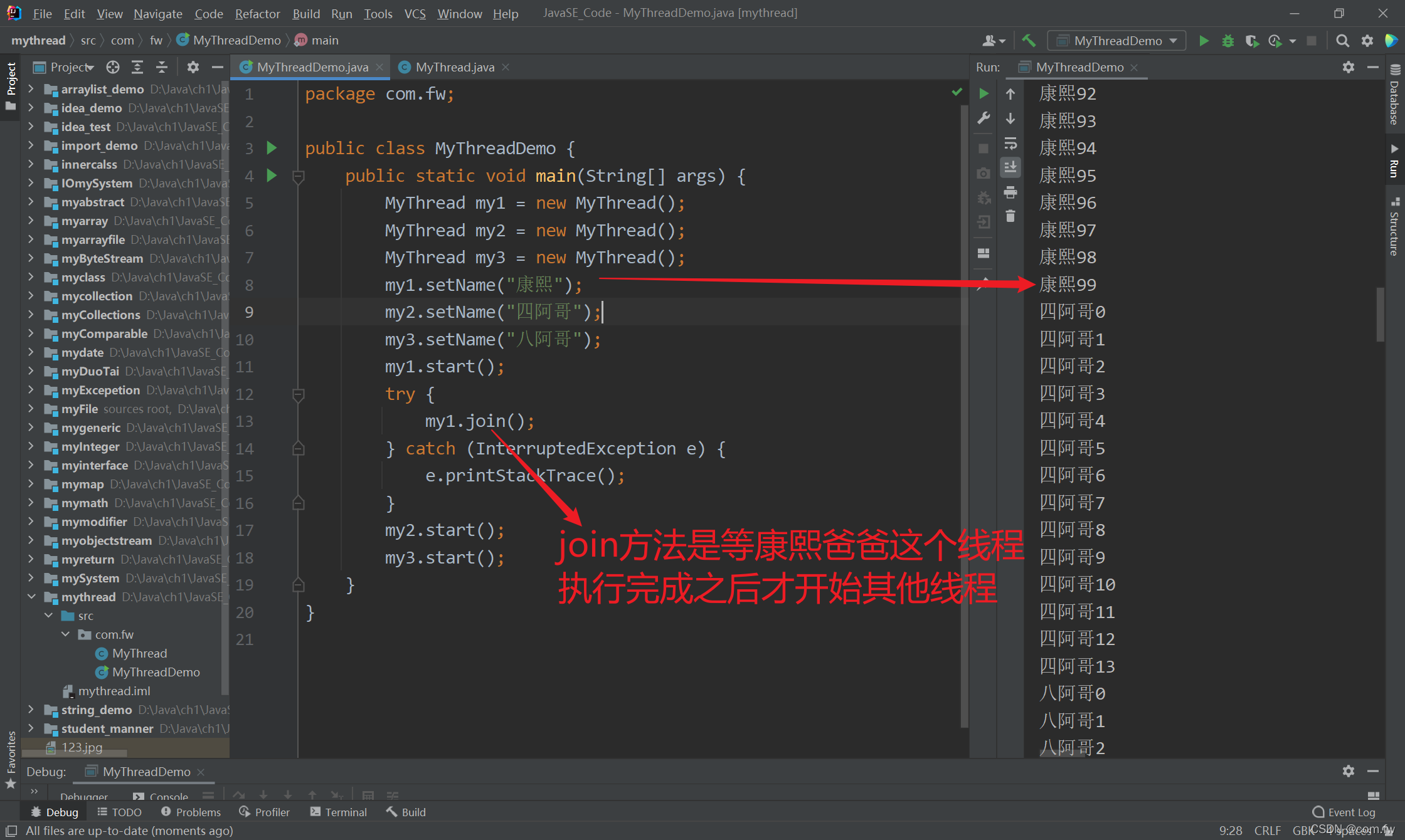Open Search Everywhere magnifier icon

(x=1342, y=41)
